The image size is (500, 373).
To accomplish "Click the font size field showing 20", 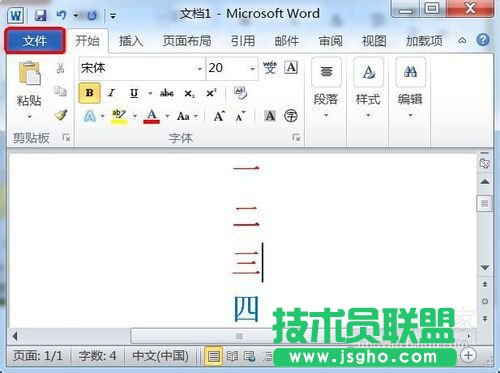I will (227, 68).
